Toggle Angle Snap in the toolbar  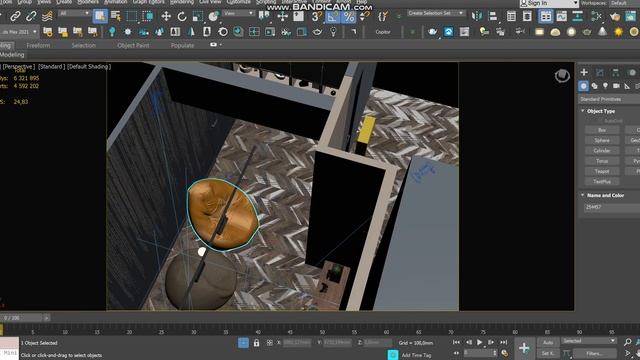[x=333, y=17]
